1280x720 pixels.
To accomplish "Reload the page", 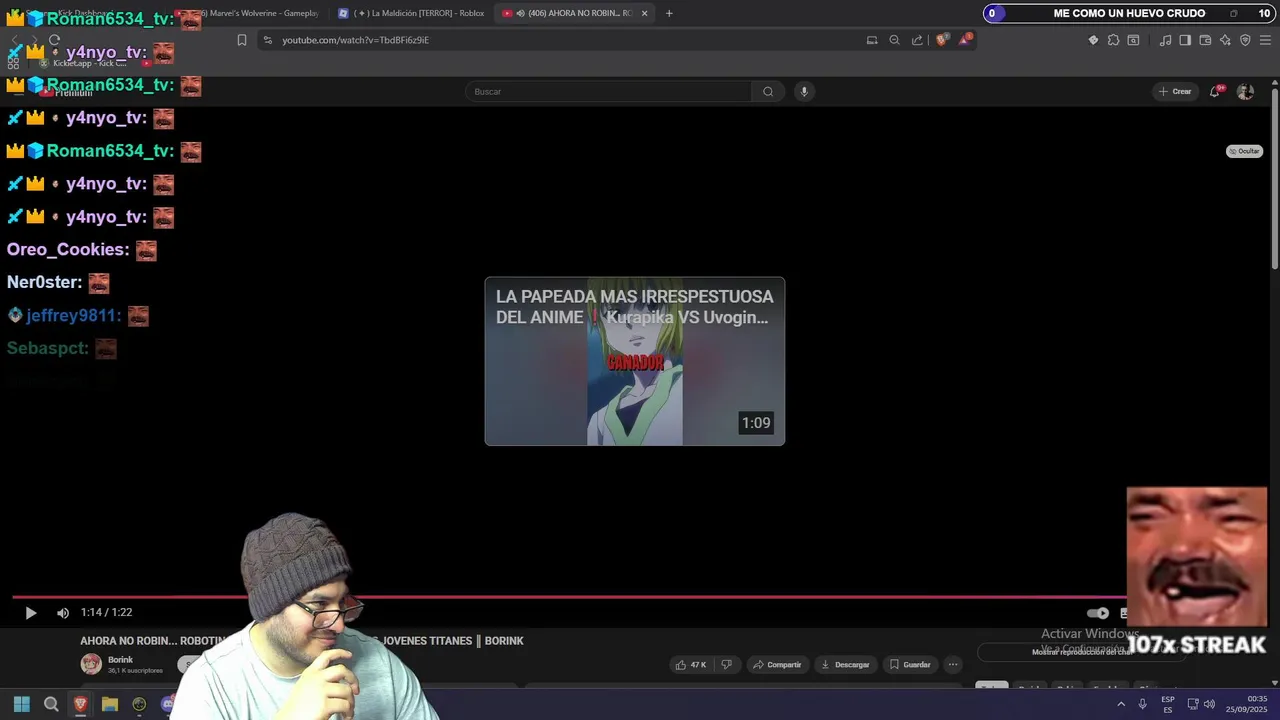I will tap(54, 40).
